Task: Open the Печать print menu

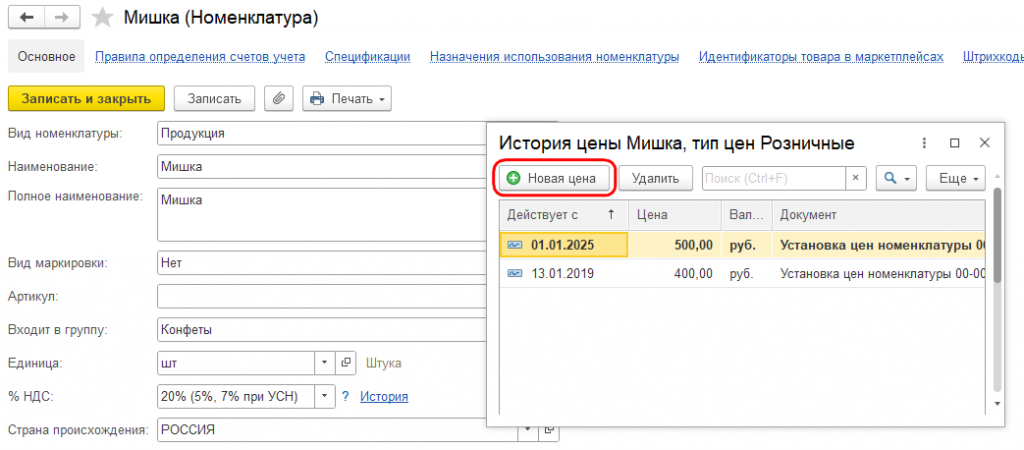Action: 347,99
